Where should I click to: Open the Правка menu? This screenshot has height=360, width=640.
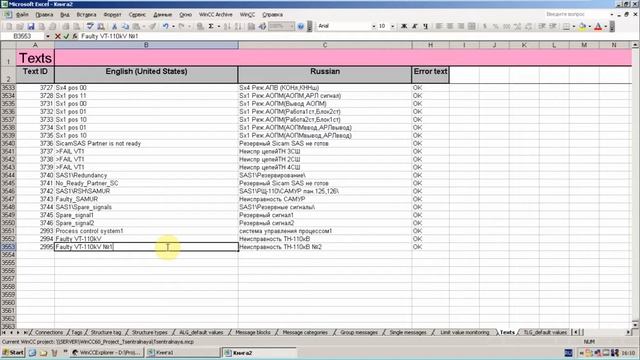[x=44, y=14]
